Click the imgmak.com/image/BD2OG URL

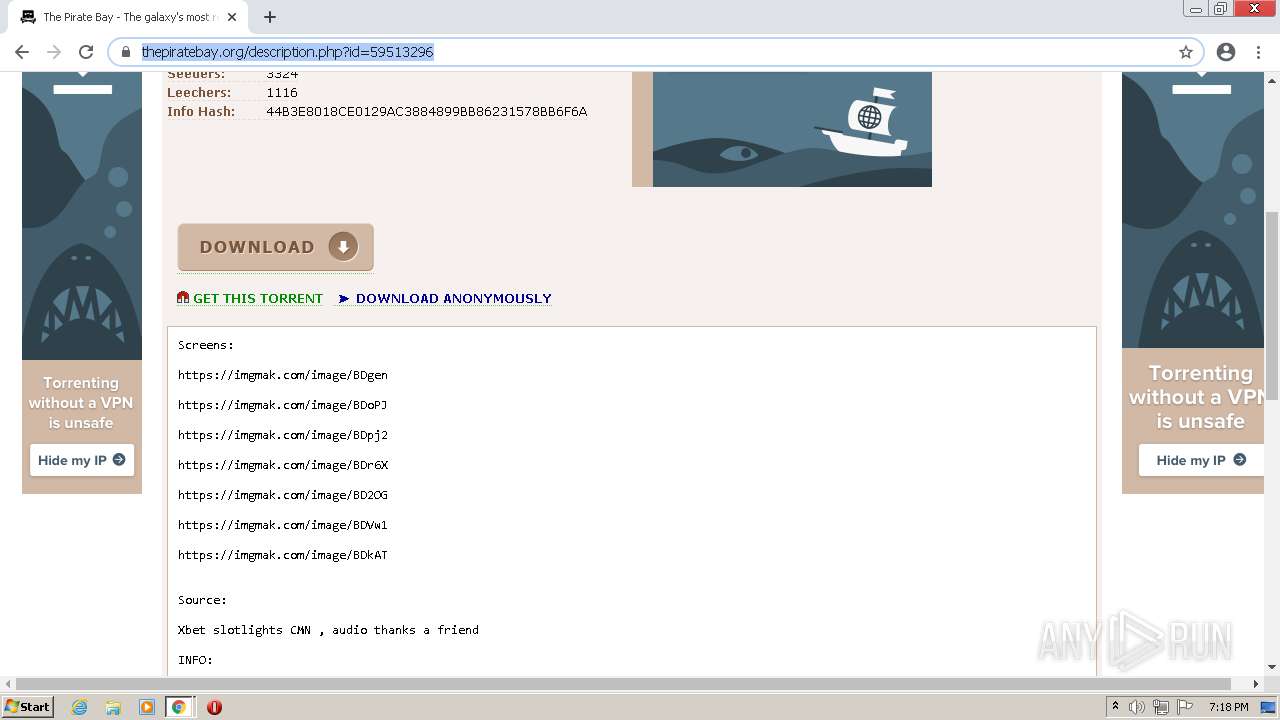(283, 495)
